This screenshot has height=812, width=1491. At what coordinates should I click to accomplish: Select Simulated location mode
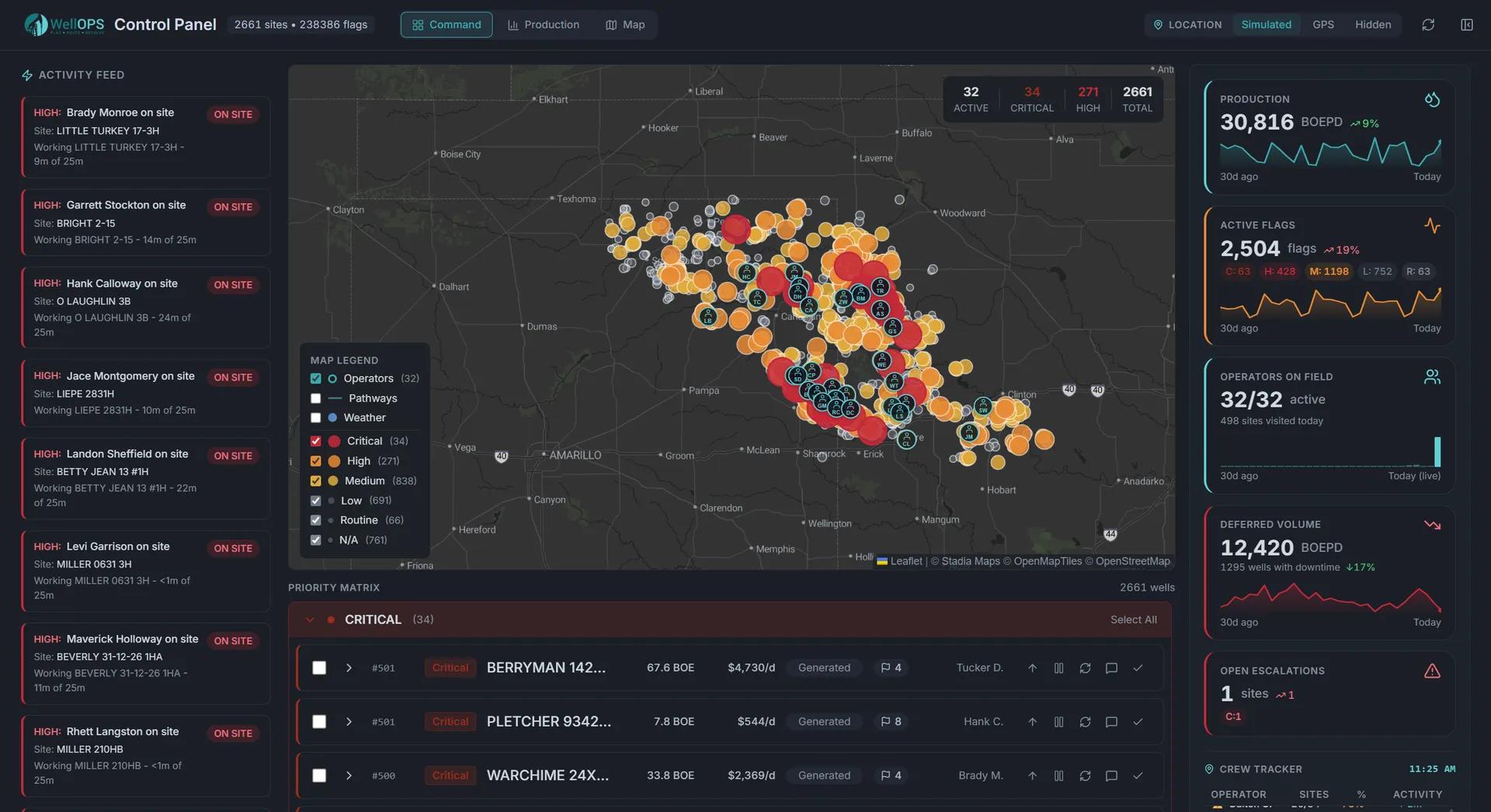click(1266, 25)
